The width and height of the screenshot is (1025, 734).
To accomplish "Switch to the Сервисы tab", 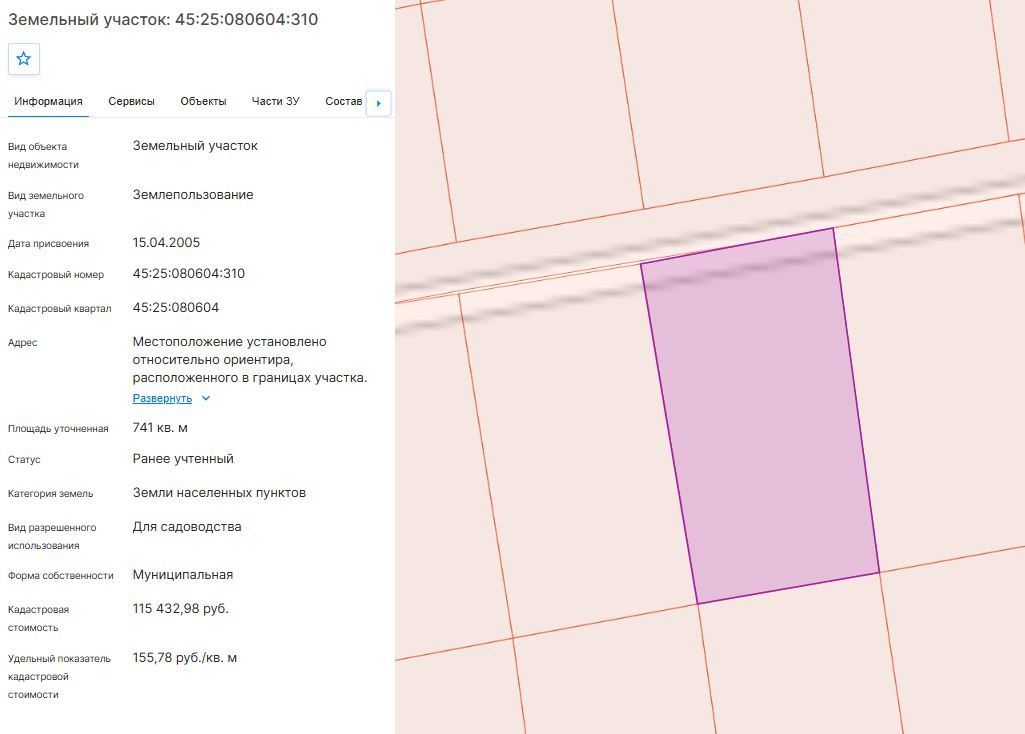I will (x=131, y=101).
